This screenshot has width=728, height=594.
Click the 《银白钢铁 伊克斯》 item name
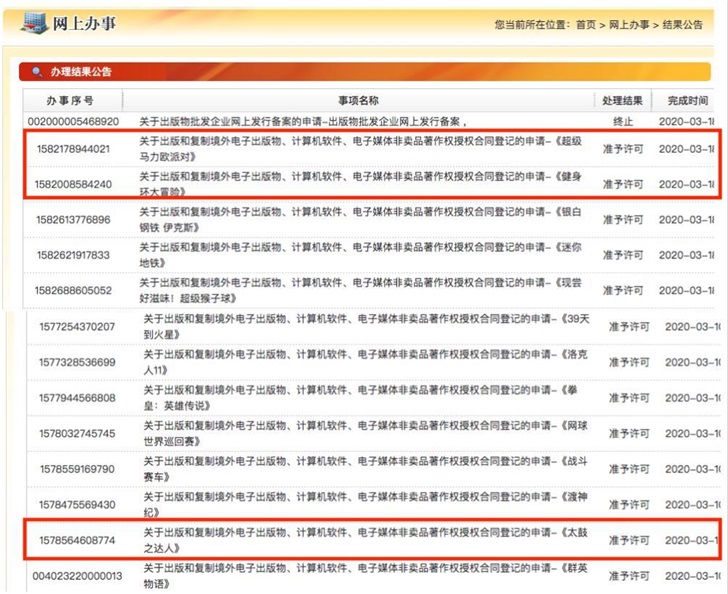(361, 220)
